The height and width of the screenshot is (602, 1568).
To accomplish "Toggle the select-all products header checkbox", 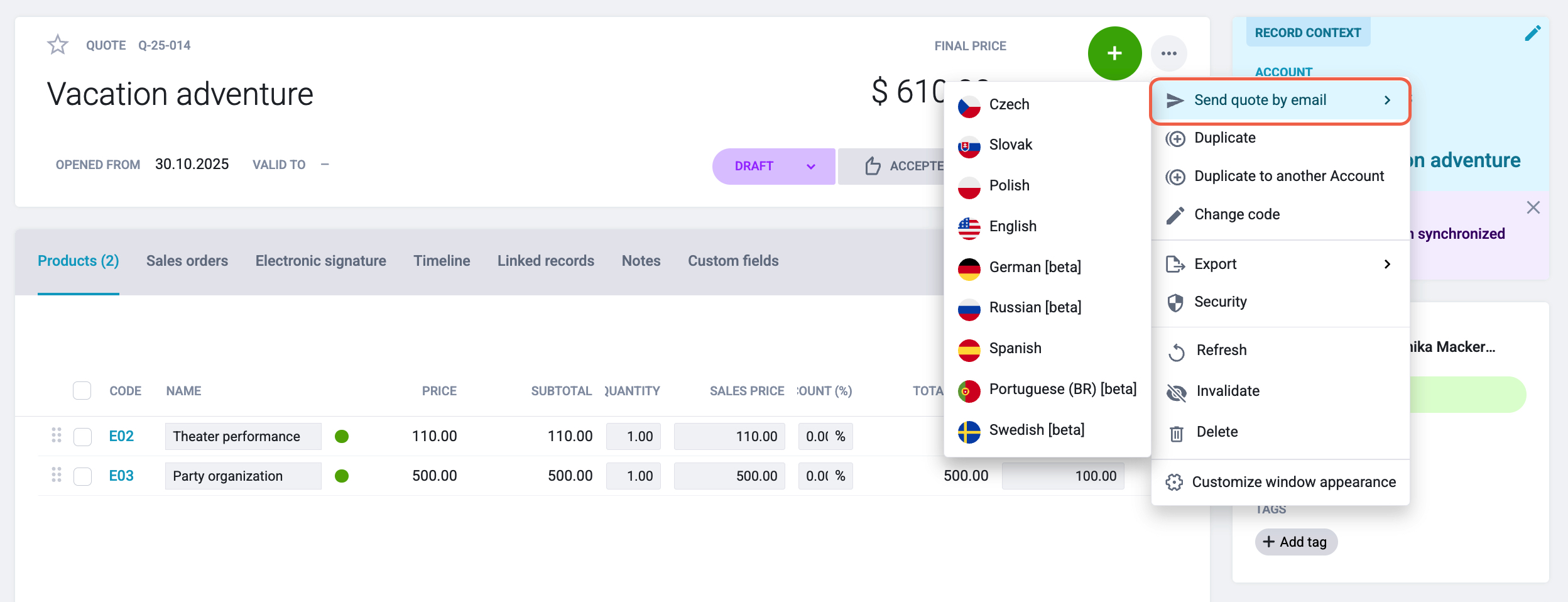I will pos(82,390).
